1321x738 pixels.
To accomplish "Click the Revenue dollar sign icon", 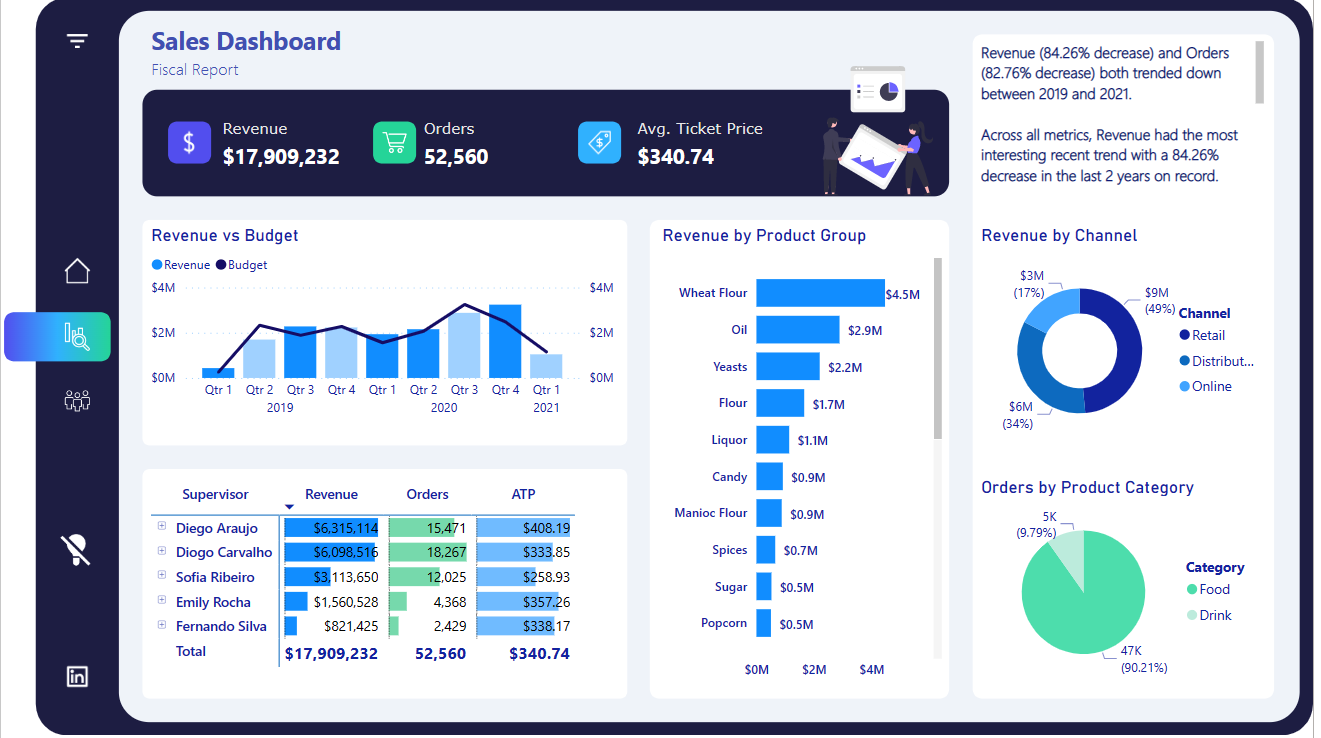I will [189, 142].
